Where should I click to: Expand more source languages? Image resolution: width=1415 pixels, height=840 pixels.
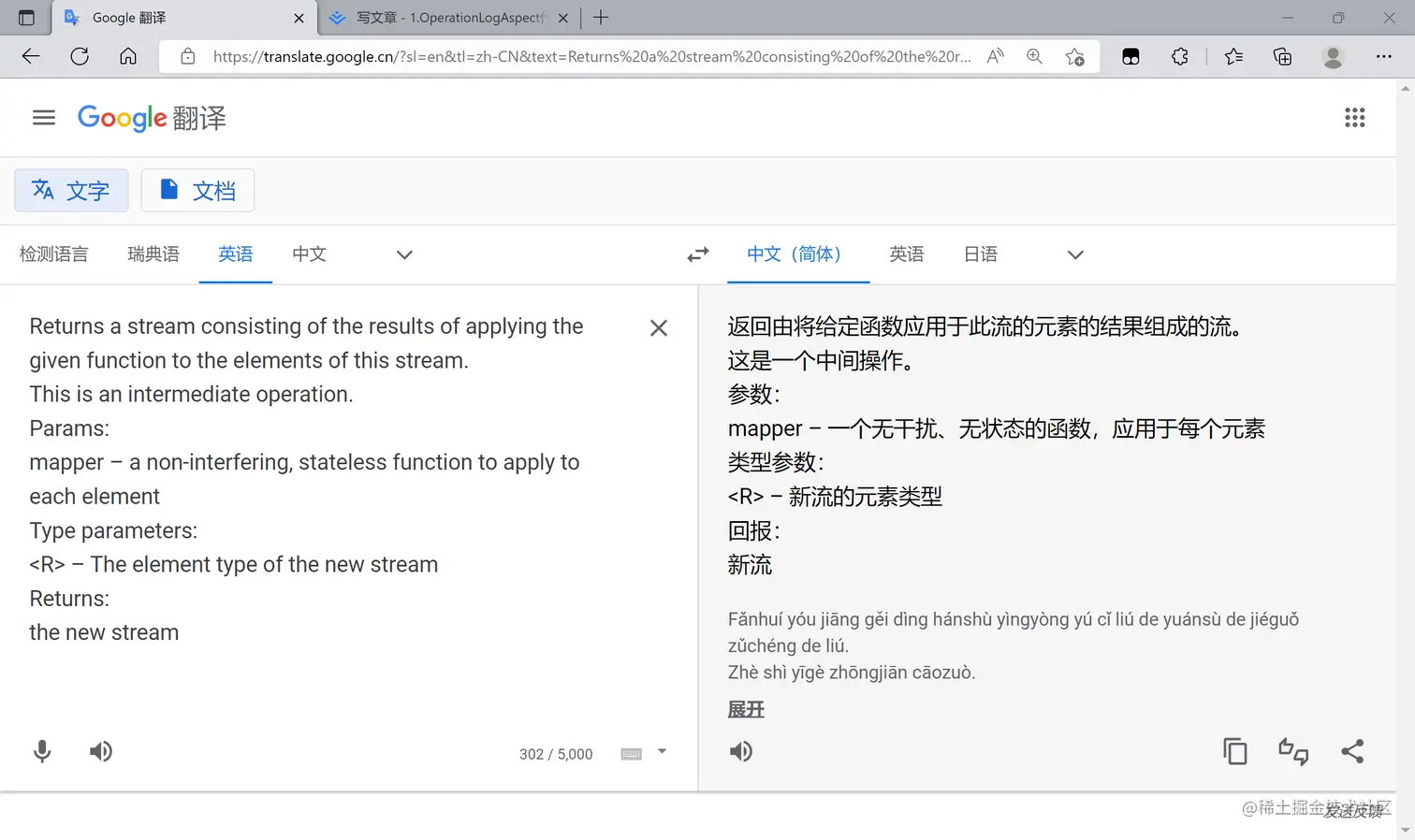(404, 254)
